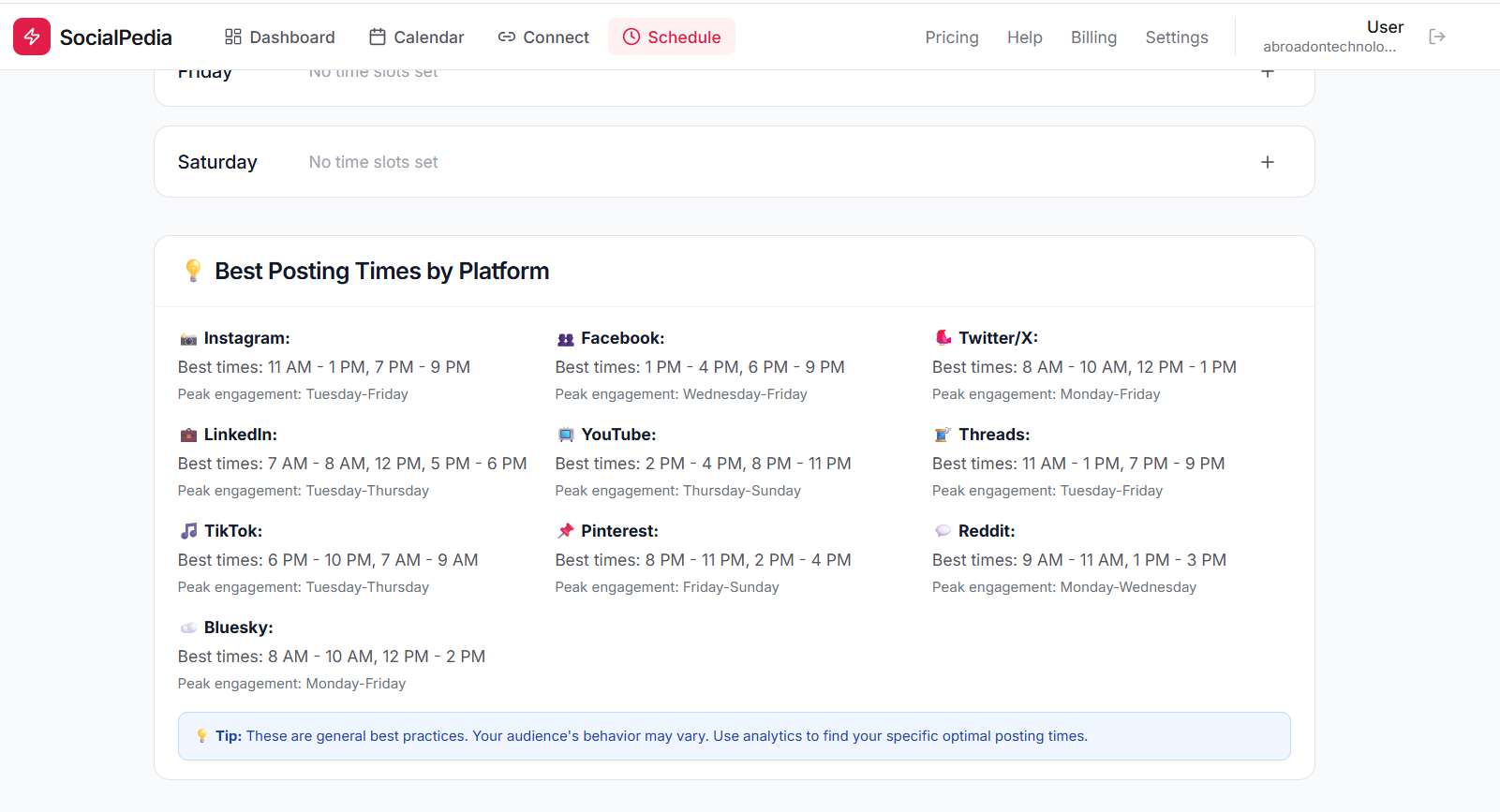Screen dimensions: 1500x812
Task: Click the Reddit speech bubble icon
Action: pos(943,531)
